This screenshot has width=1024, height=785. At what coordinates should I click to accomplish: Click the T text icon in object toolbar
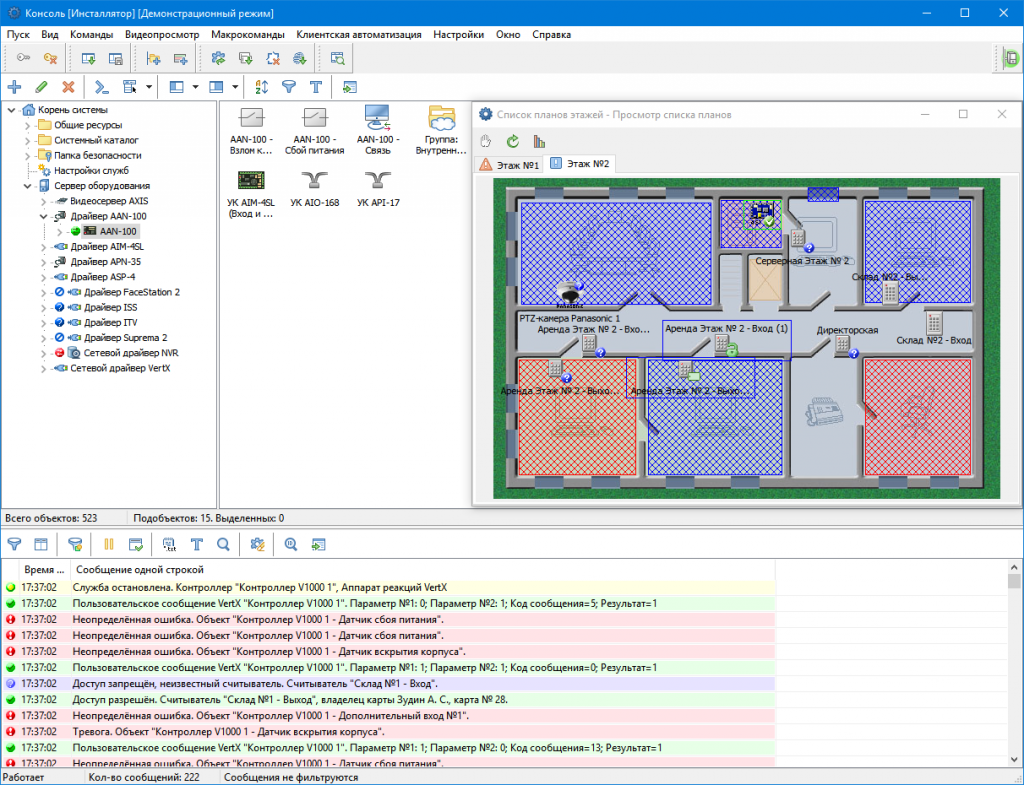pyautogui.click(x=315, y=87)
